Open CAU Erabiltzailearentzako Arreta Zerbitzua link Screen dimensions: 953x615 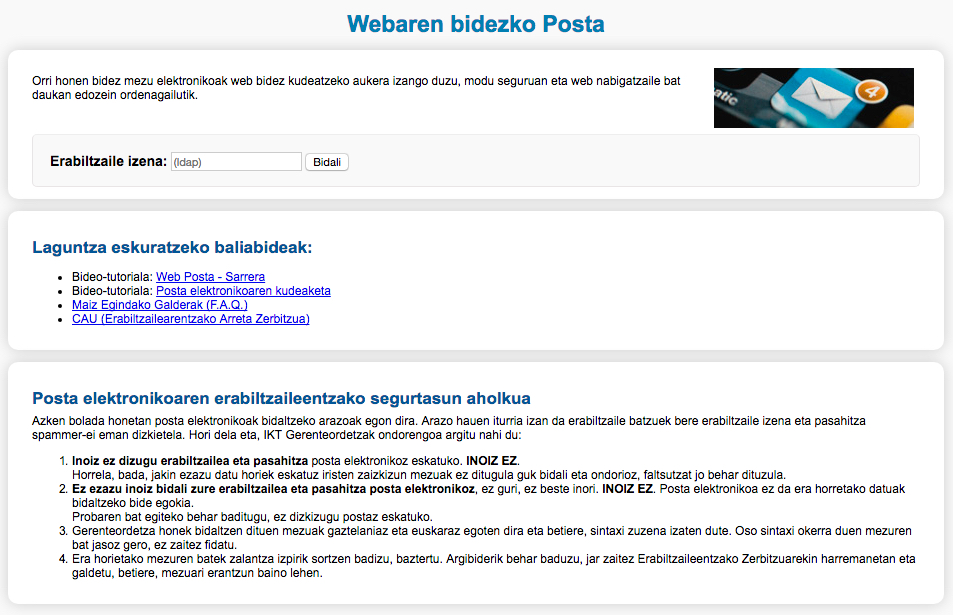[190, 319]
